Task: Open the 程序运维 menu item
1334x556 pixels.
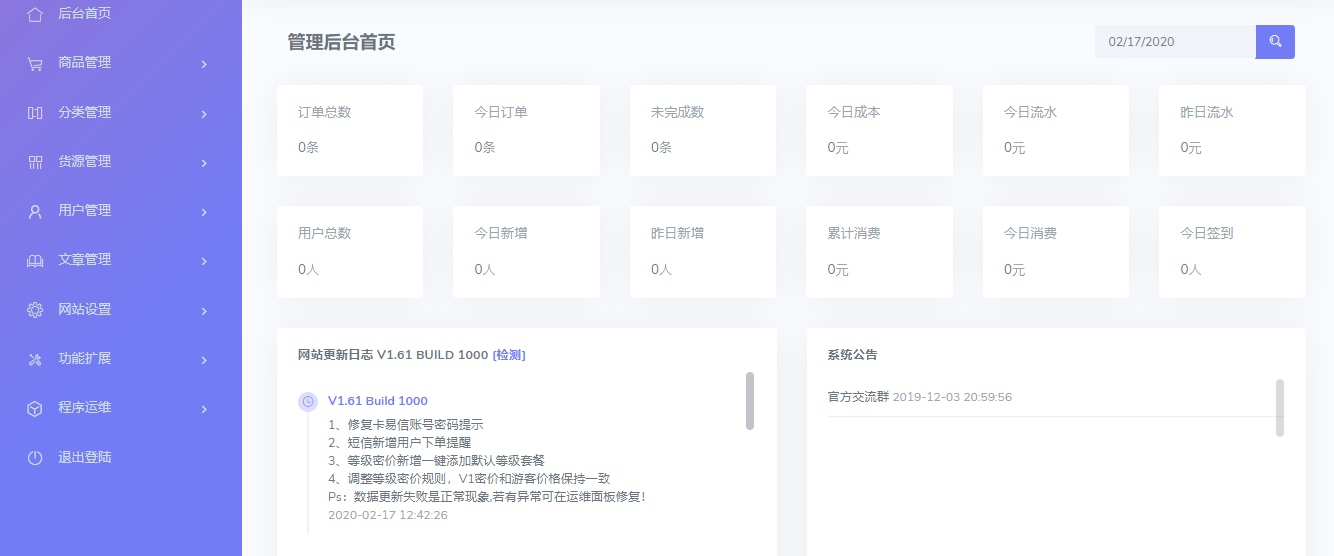Action: (85, 408)
